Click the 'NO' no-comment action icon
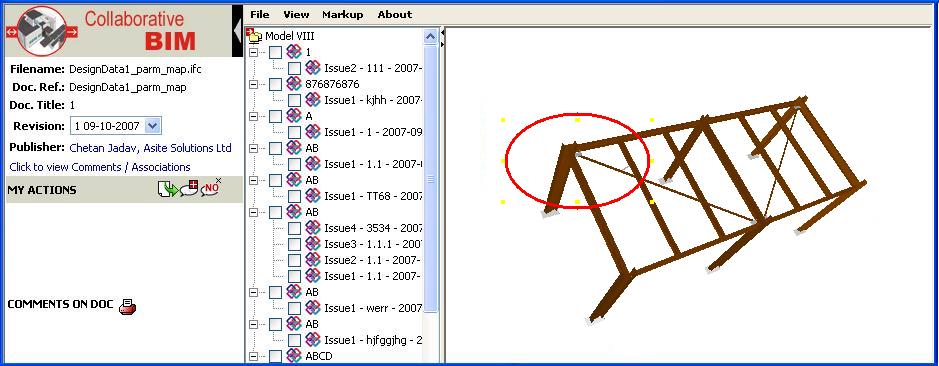Image resolution: width=939 pixels, height=366 pixels. (211, 187)
